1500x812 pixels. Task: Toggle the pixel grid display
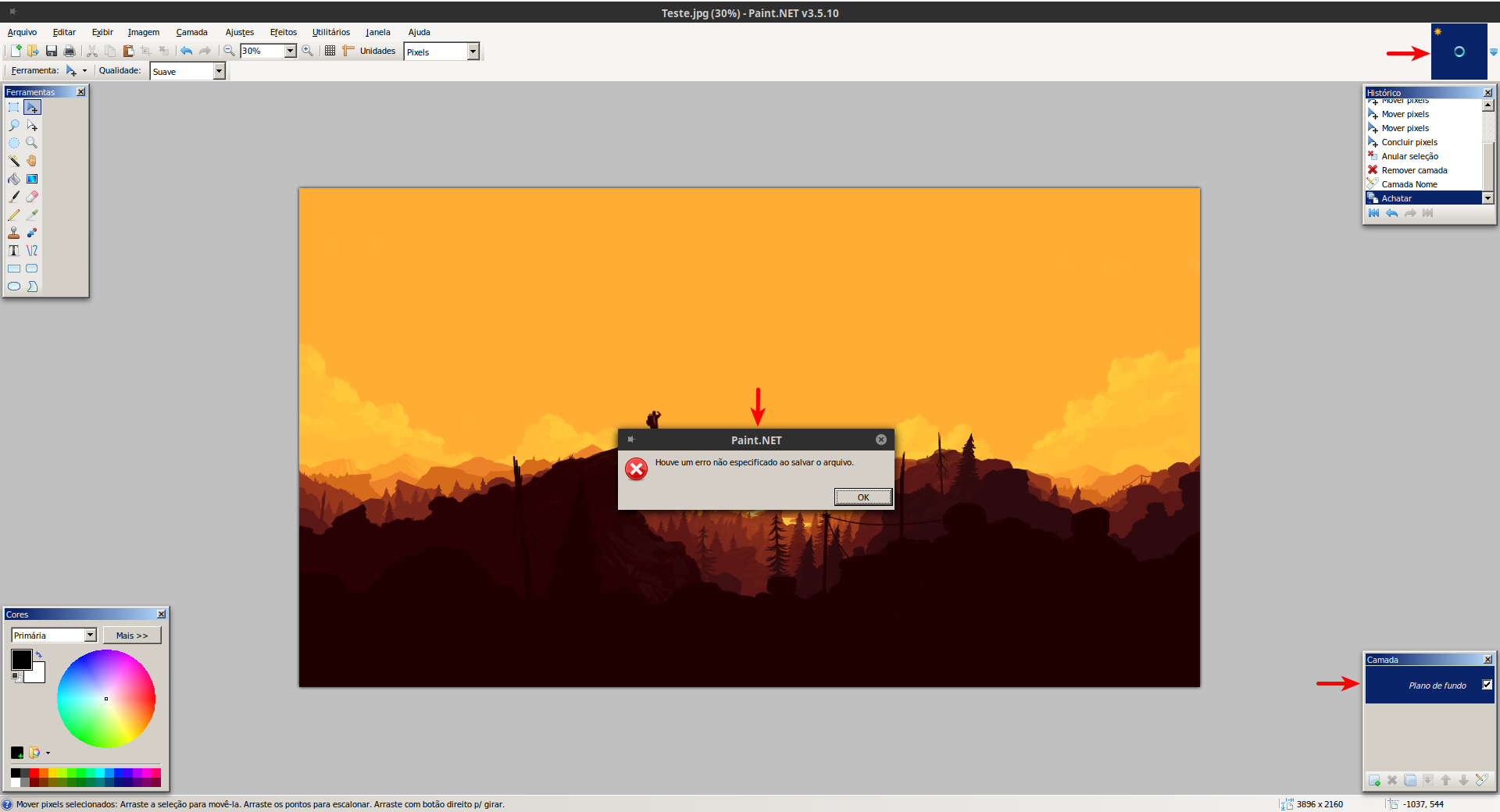tap(330, 51)
